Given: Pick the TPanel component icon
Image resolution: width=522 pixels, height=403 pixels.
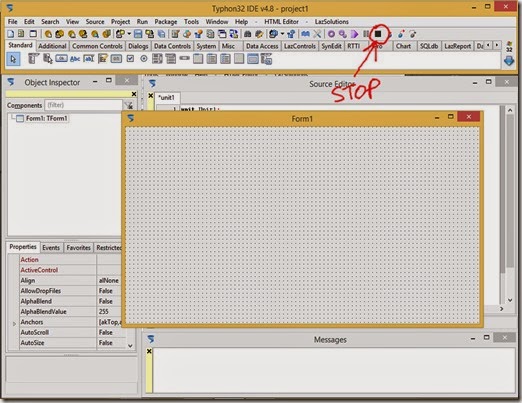Looking at the screenshot, I should (x=239, y=59).
